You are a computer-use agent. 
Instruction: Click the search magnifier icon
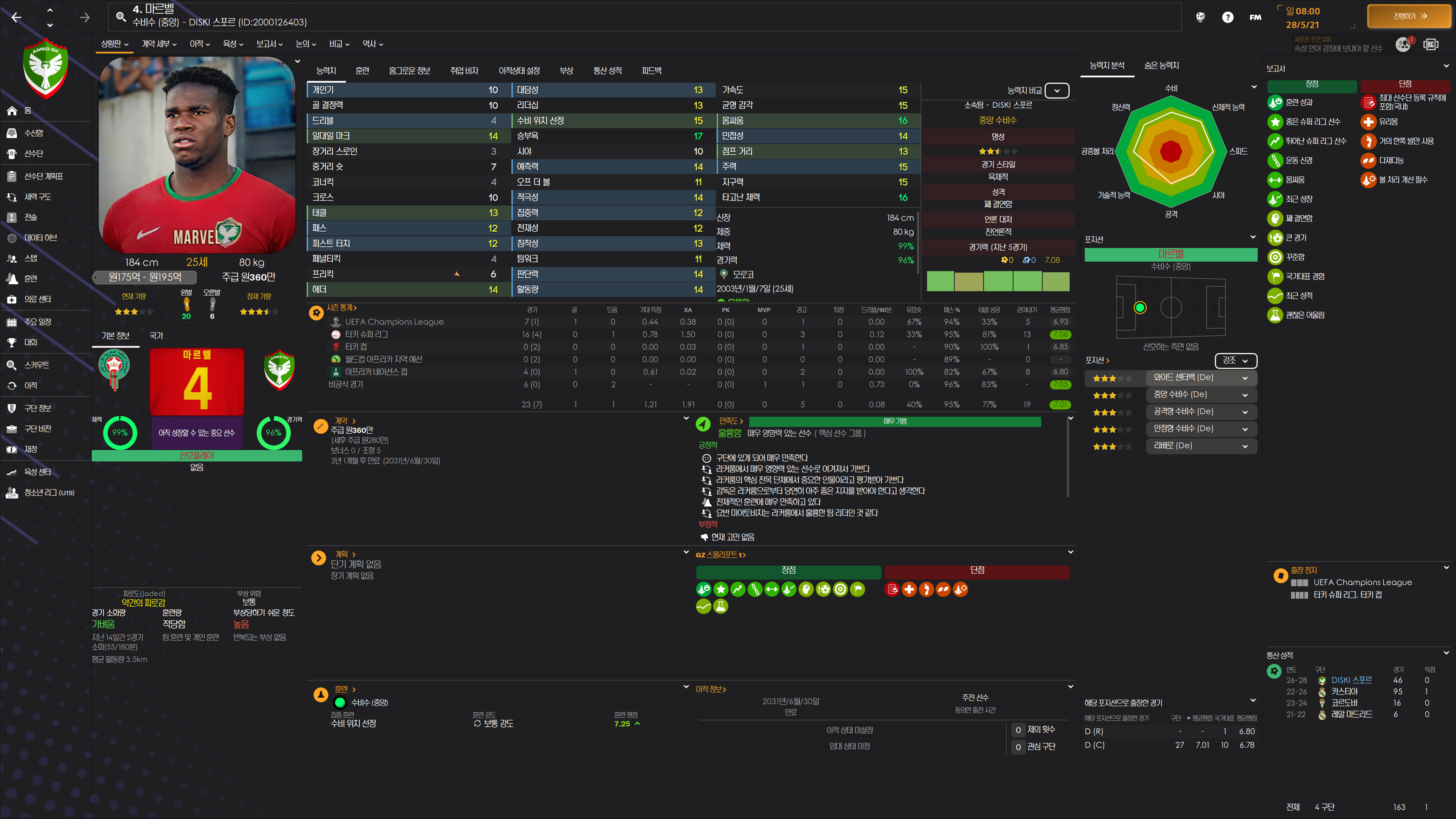pyautogui.click(x=121, y=17)
